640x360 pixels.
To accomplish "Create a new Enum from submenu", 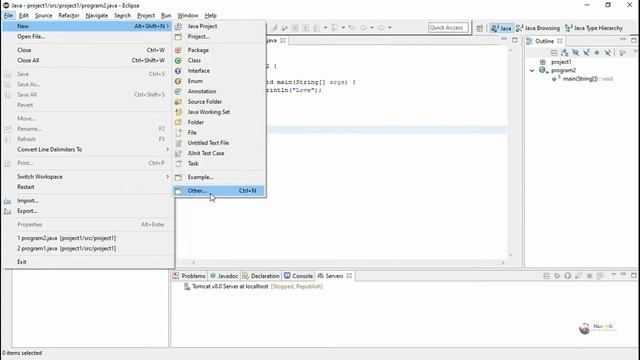I will click(219, 81).
